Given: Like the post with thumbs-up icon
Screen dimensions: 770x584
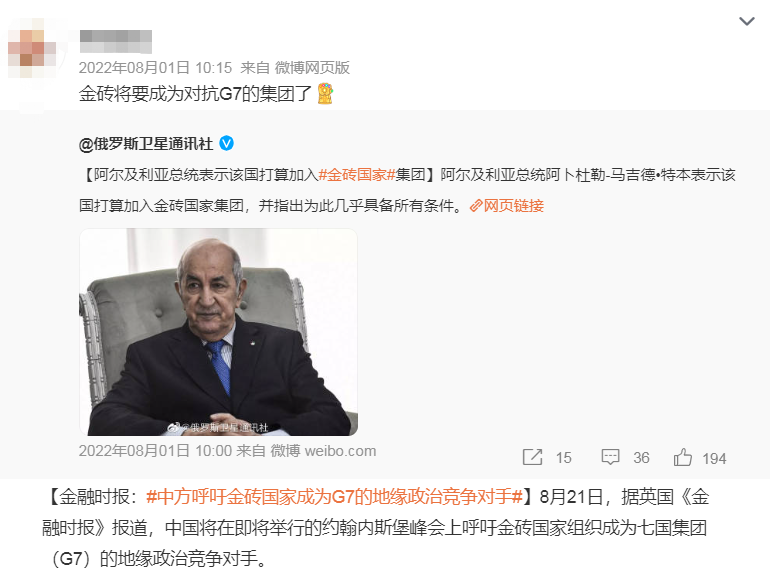Looking at the screenshot, I should click(683, 457).
